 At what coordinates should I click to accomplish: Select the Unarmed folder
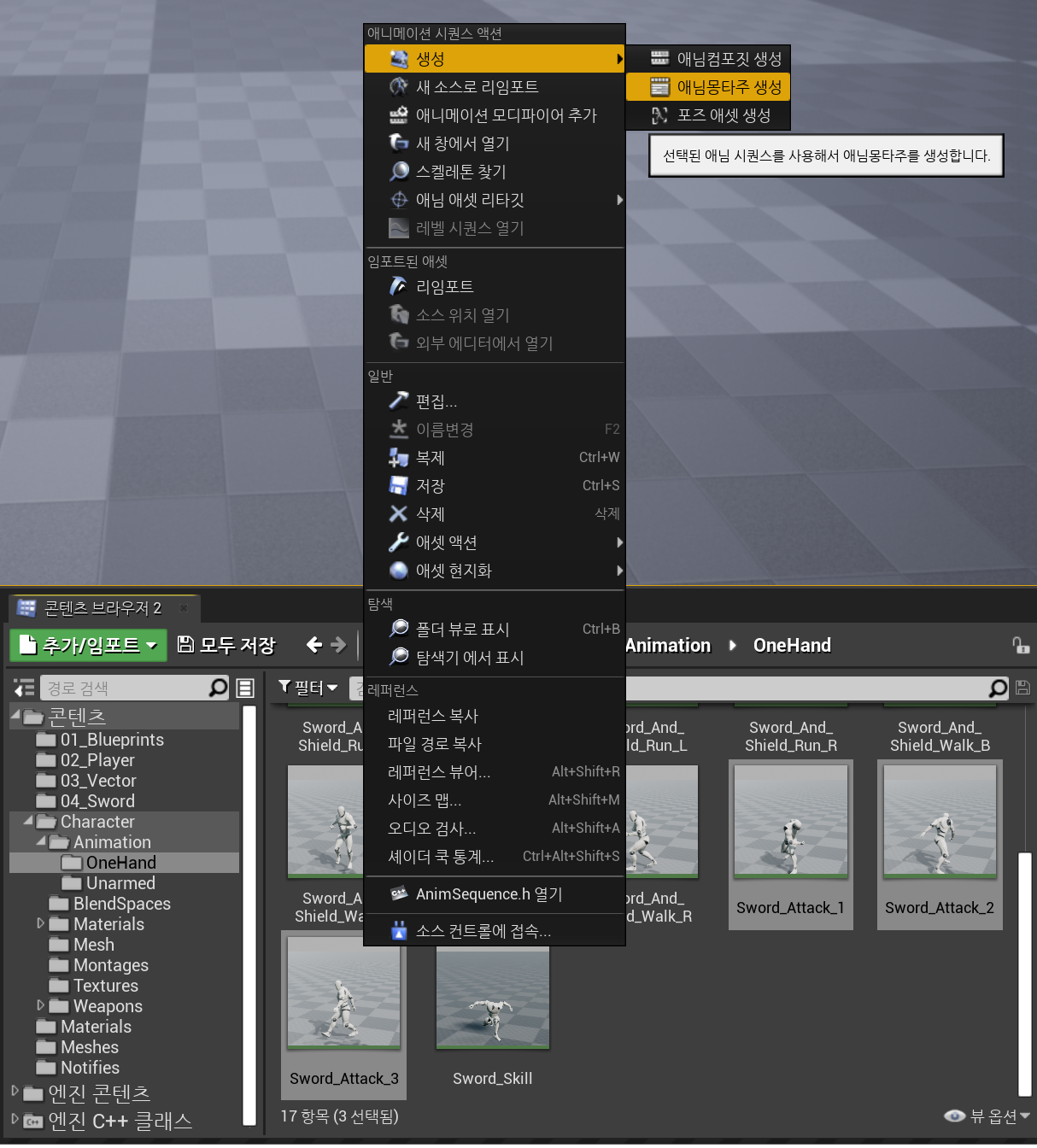point(120,883)
